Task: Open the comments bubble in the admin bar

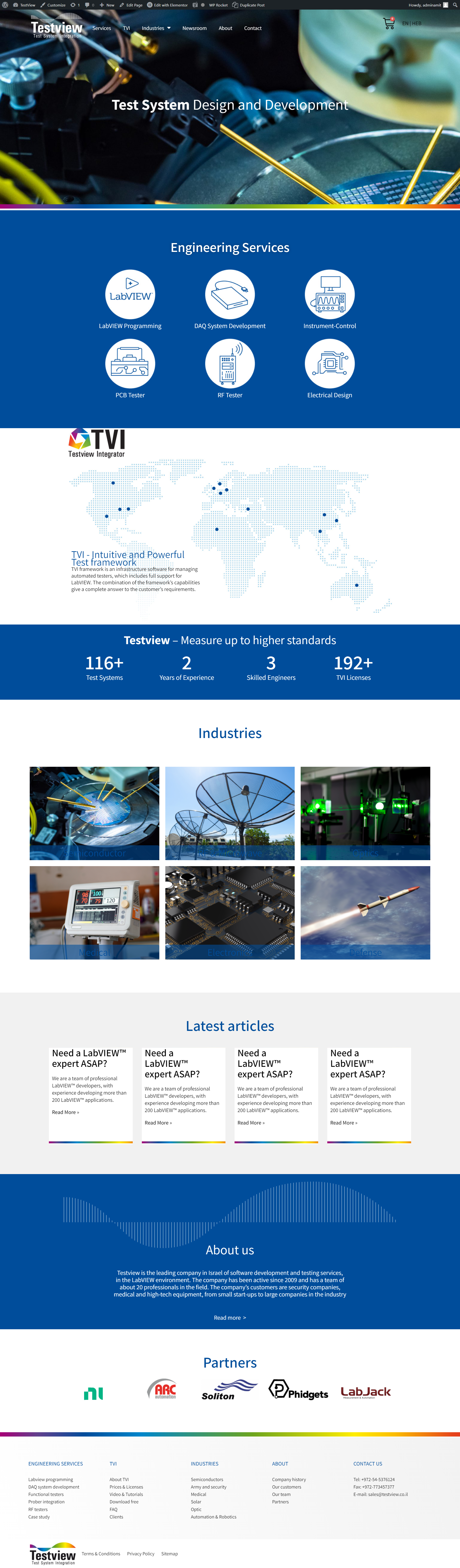Action: click(x=90, y=5)
